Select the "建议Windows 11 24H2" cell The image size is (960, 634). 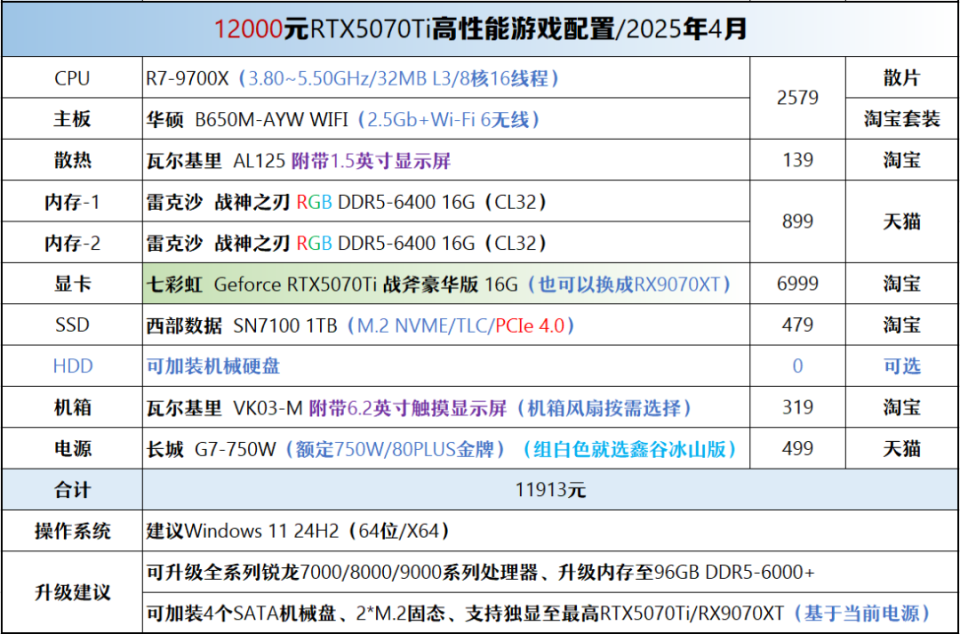click(x=550, y=531)
